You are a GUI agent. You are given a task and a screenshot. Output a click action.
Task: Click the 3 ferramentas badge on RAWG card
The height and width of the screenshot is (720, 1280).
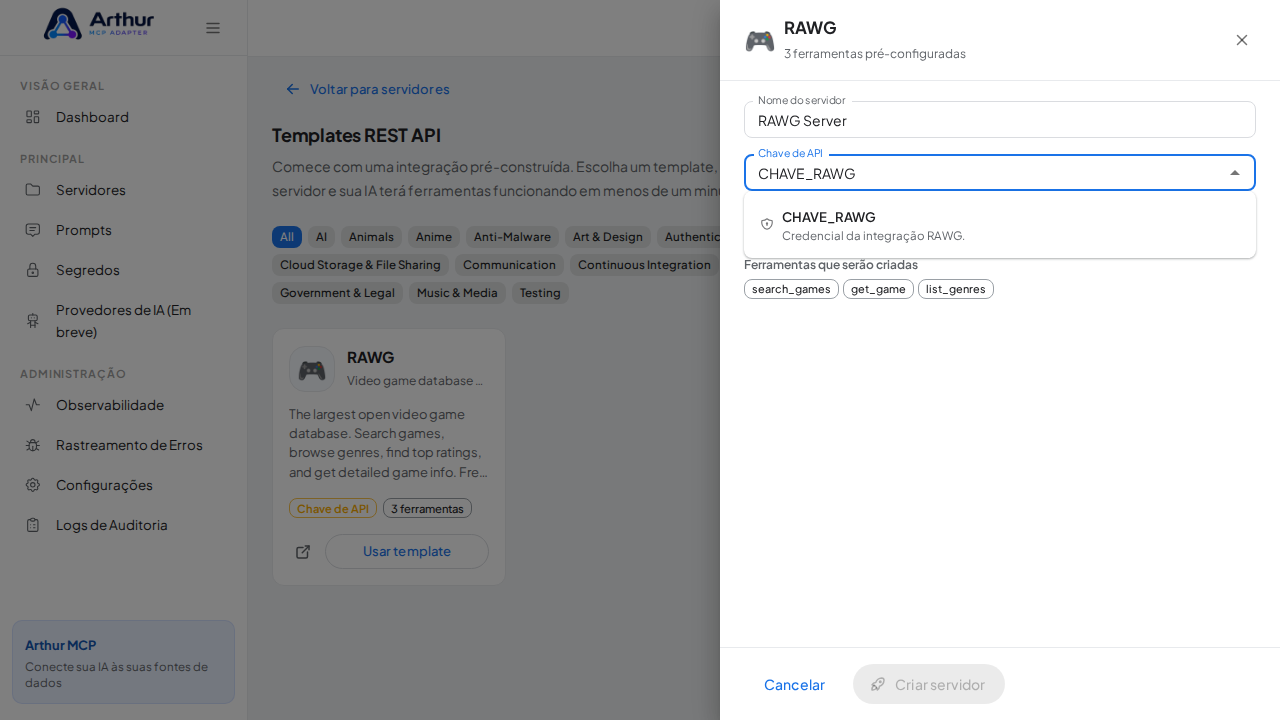427,508
